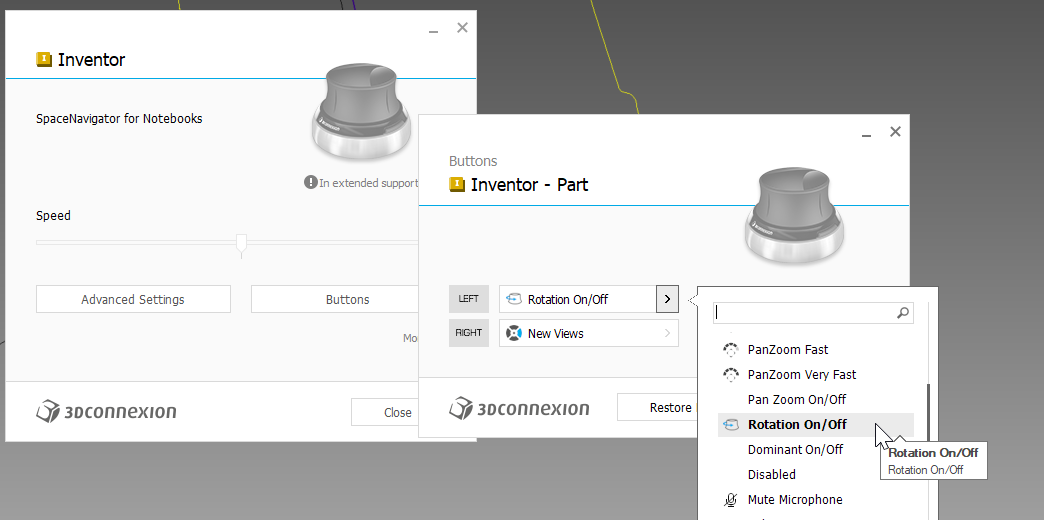Open the New Views RIGHT assignment field
The image size is (1044, 520).
point(589,333)
